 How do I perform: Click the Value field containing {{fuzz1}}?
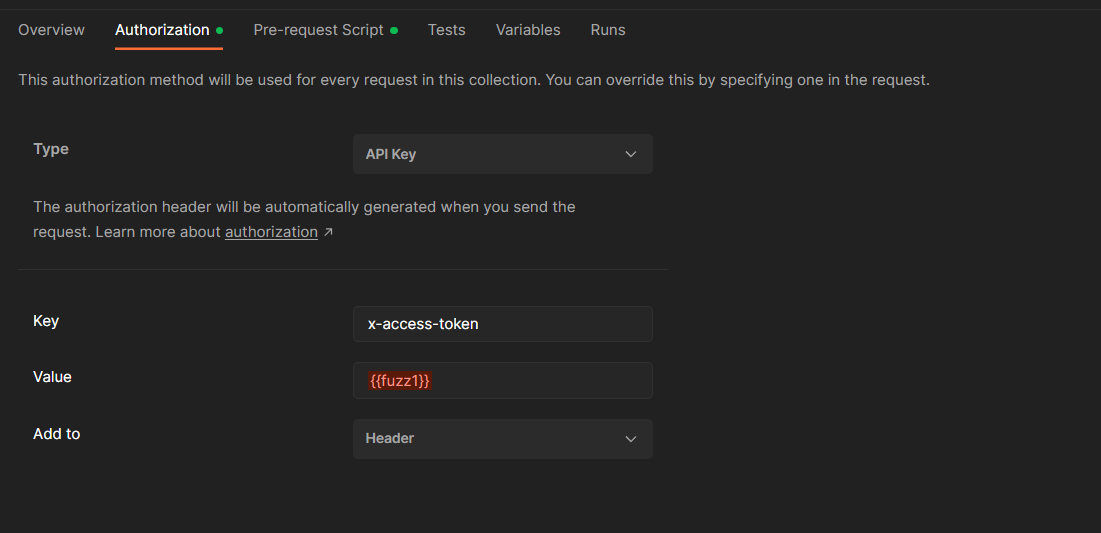click(x=503, y=381)
